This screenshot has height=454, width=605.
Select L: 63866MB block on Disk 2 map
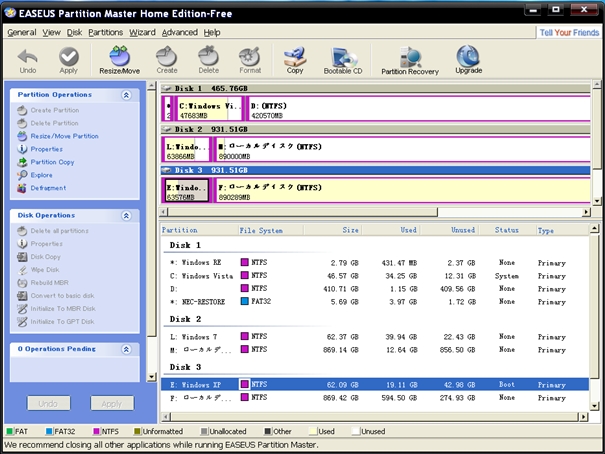click(x=186, y=150)
